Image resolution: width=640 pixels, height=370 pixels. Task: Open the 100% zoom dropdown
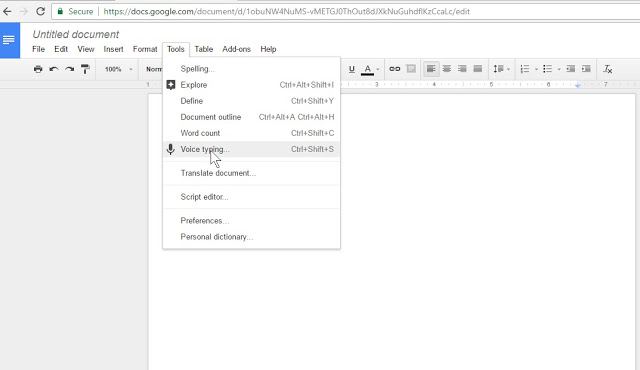[118, 69]
